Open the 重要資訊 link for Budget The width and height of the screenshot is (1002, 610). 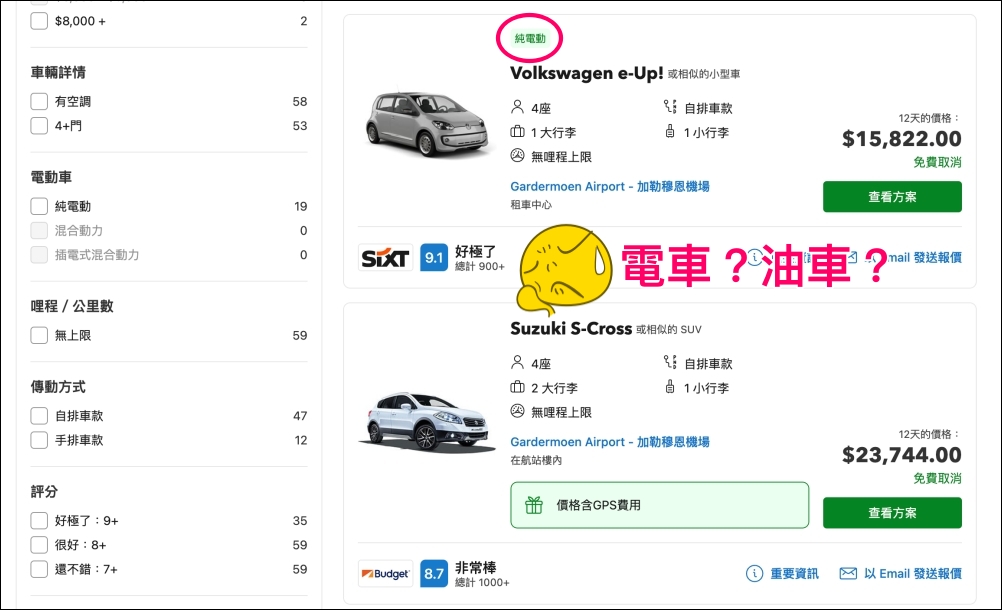pos(794,574)
